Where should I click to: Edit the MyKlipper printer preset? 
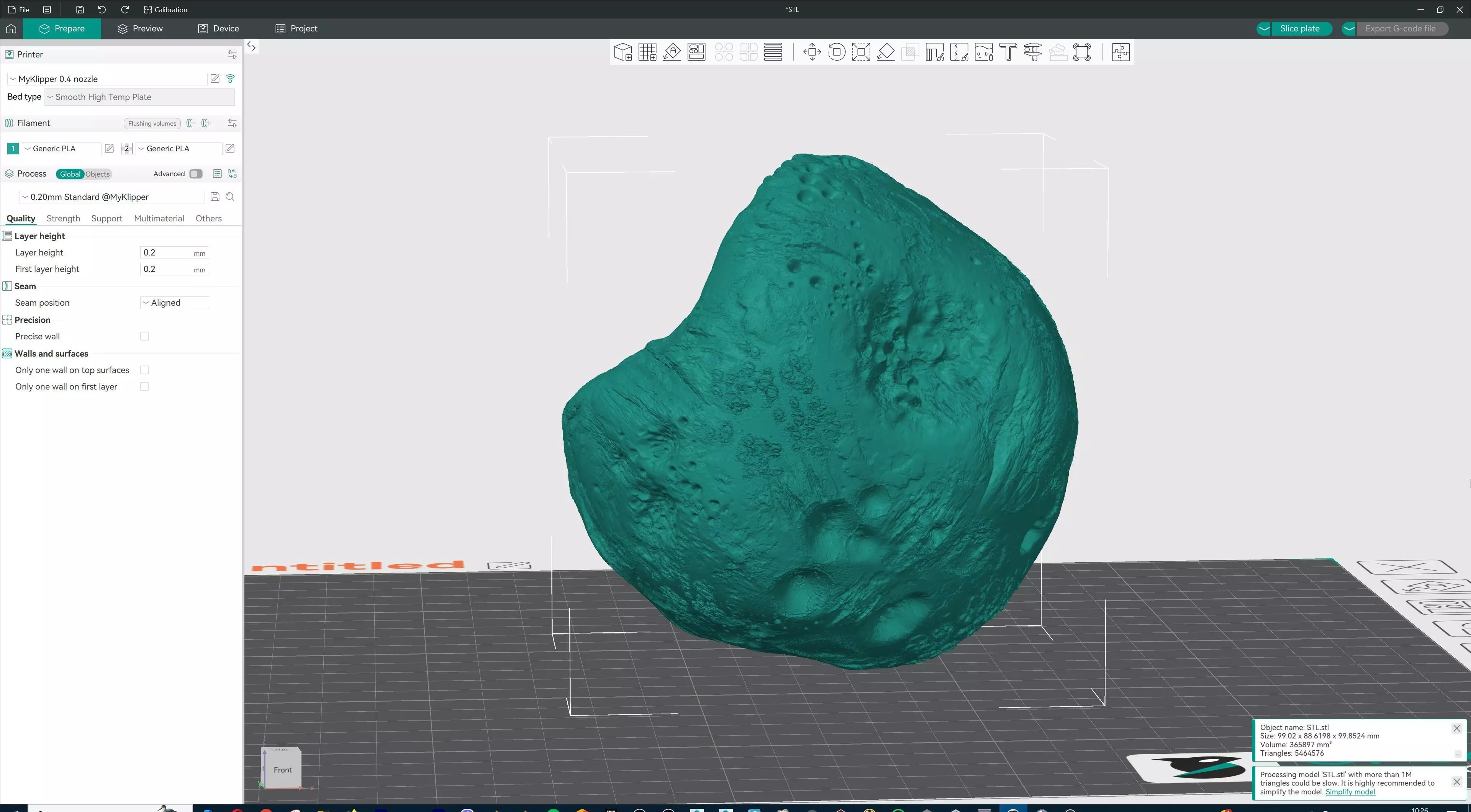[x=215, y=79]
